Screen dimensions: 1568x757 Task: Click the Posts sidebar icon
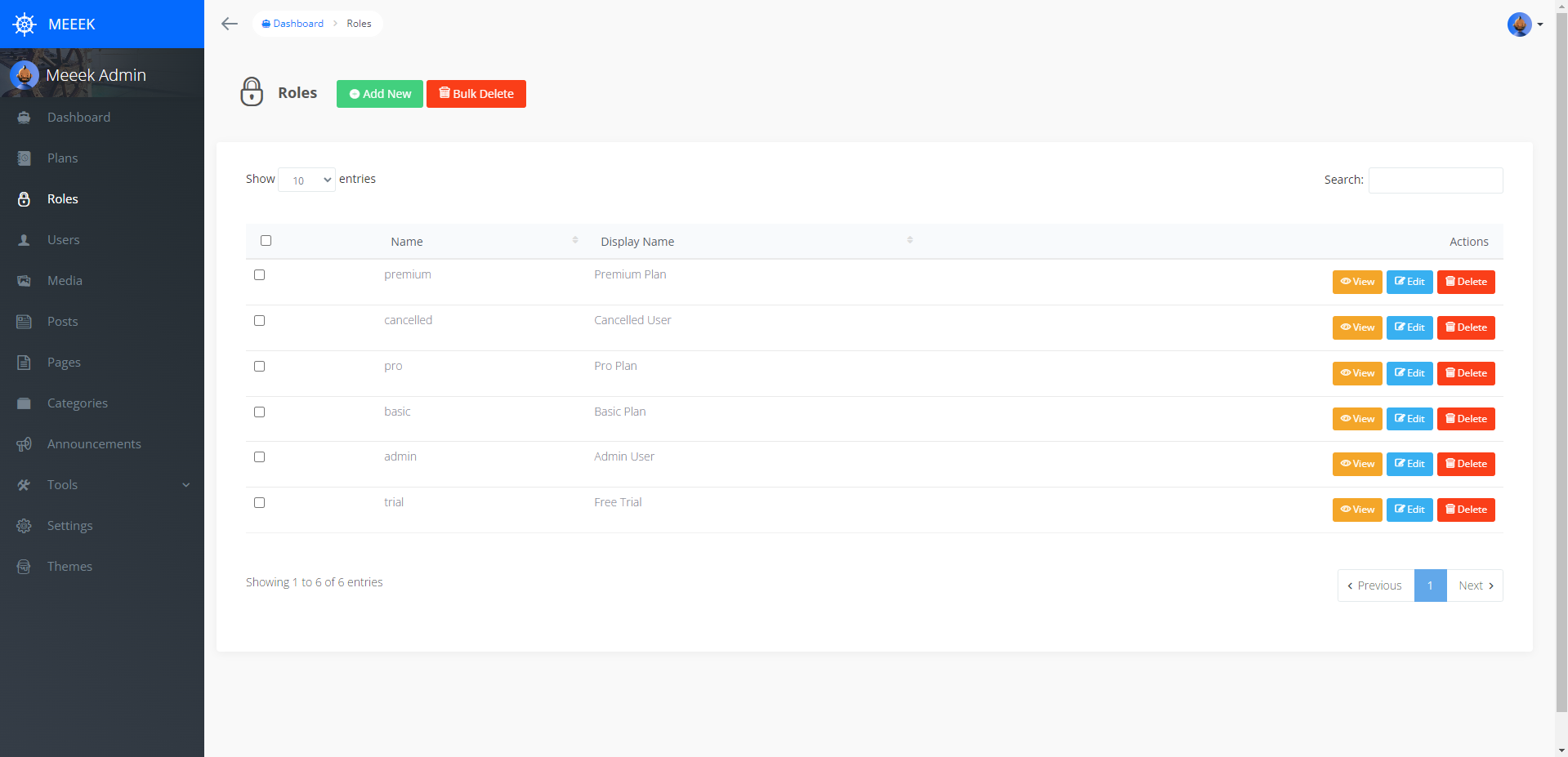tap(25, 321)
